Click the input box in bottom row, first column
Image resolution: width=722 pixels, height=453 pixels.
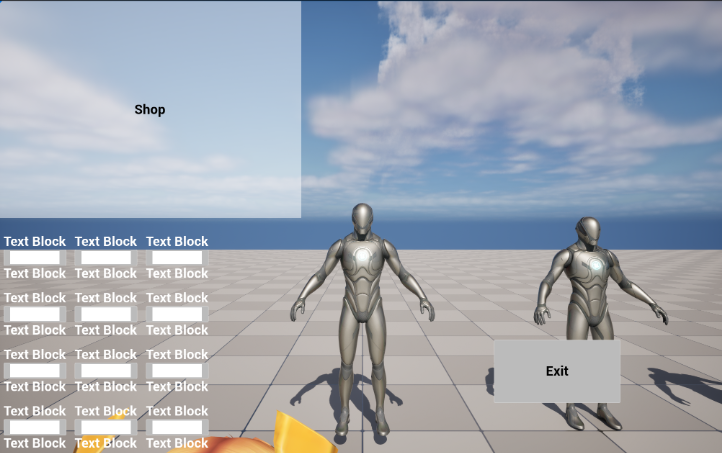click(35, 427)
